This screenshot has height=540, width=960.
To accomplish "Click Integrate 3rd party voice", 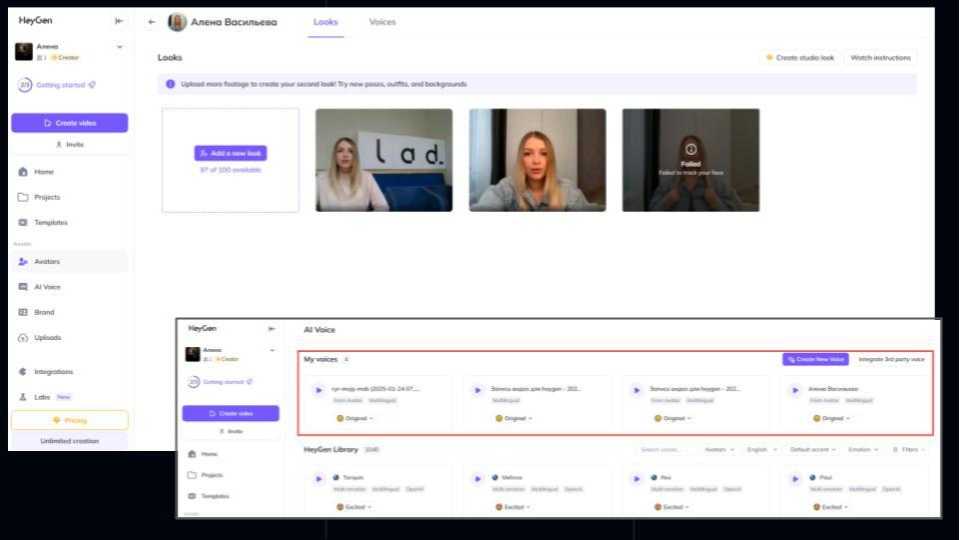I will pos(891,359).
